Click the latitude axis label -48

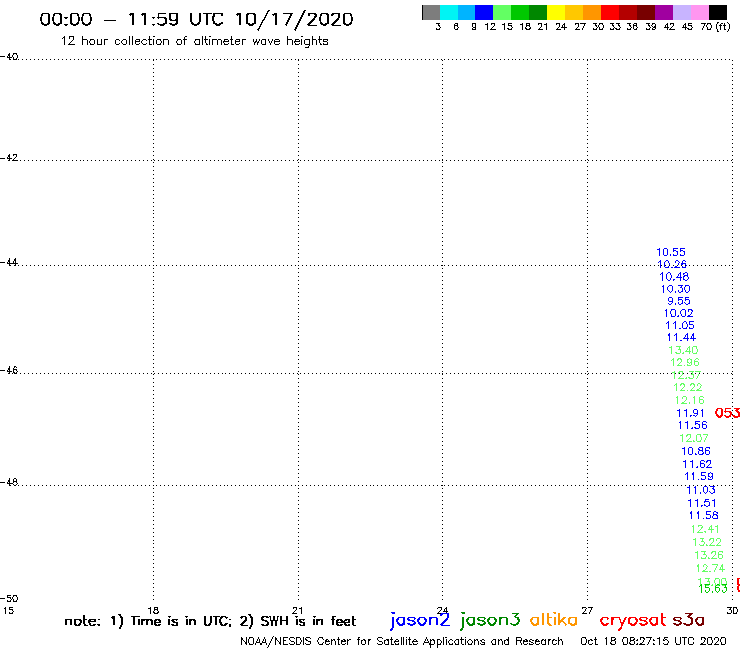pyautogui.click(x=9, y=482)
